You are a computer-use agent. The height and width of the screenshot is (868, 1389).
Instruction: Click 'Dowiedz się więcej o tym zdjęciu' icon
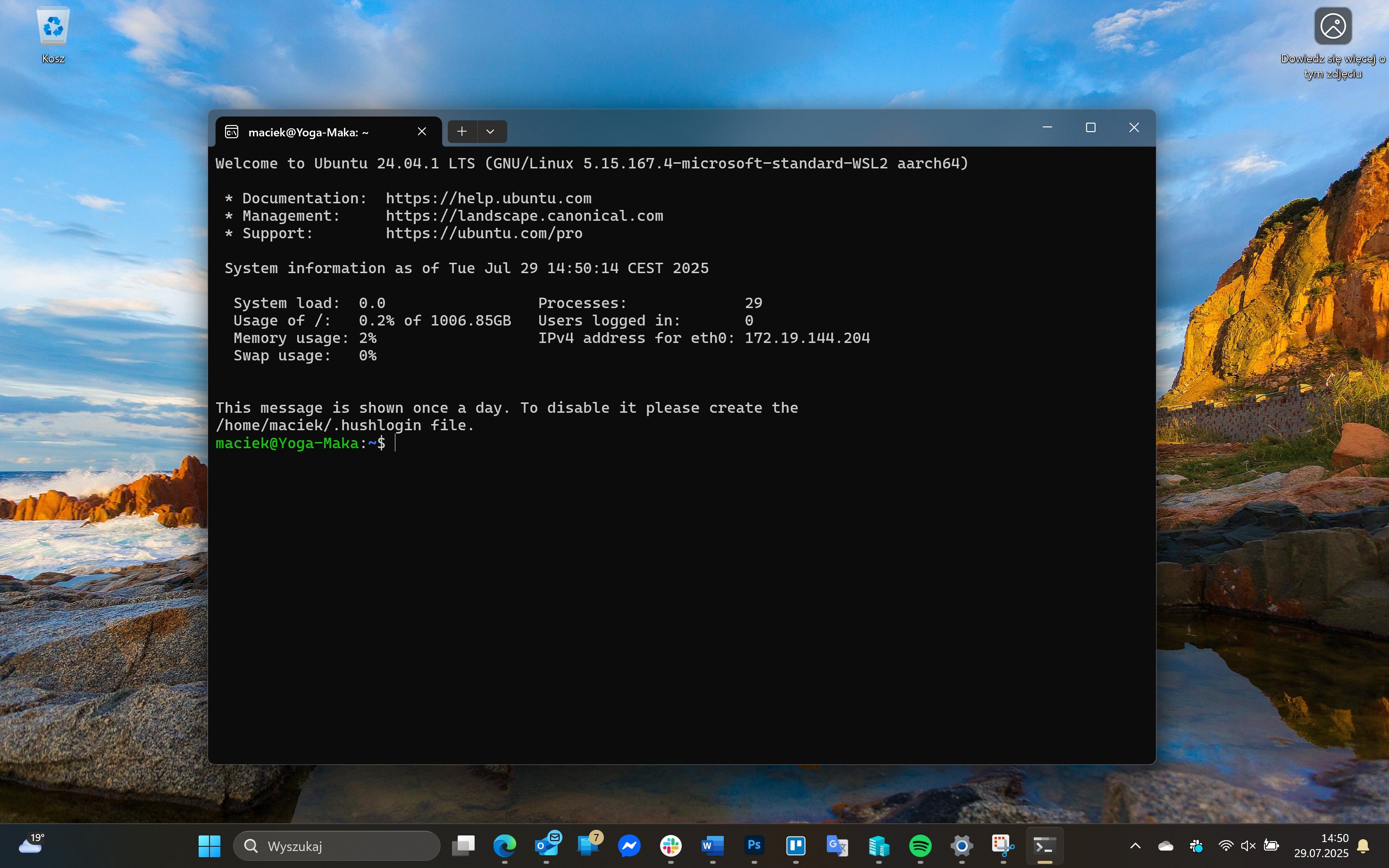[x=1333, y=43]
